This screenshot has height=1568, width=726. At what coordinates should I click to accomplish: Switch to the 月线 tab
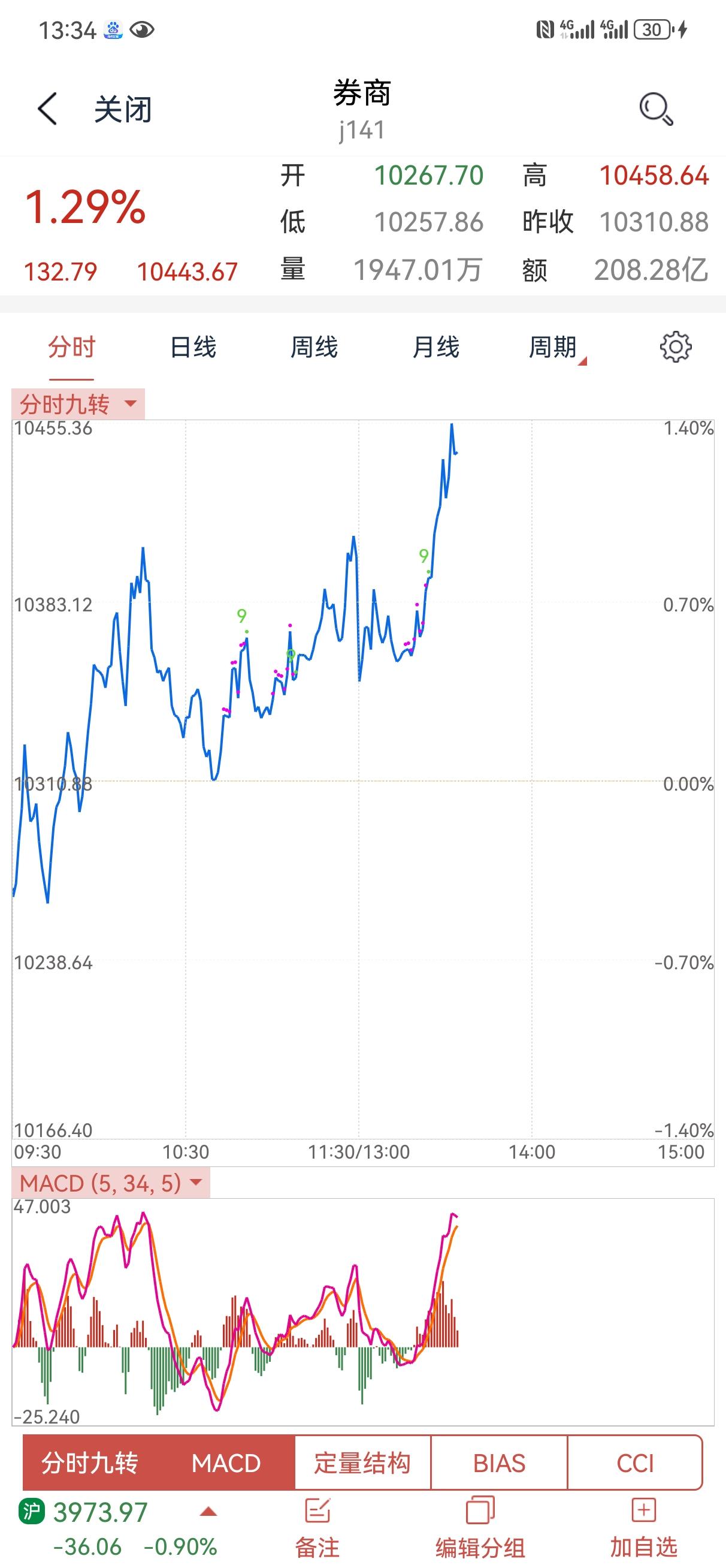click(435, 347)
